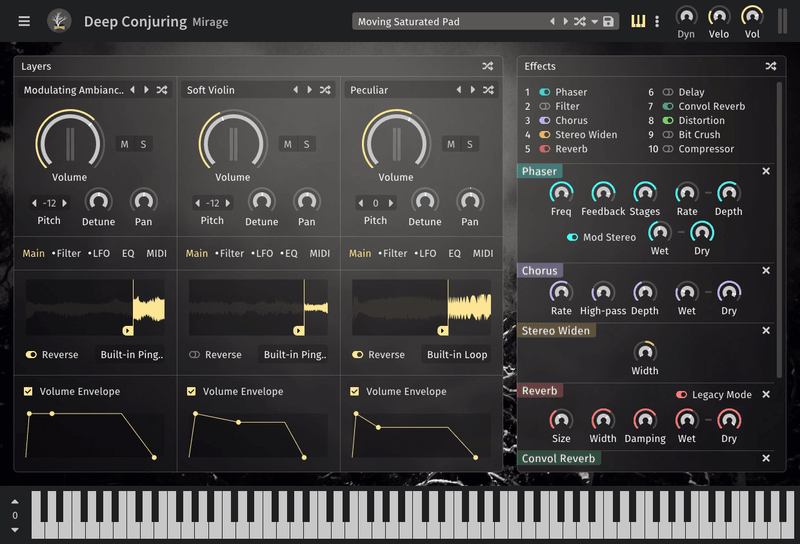Randomize preset using top bar shuffle icon
Image resolution: width=800 pixels, height=544 pixels.
[579, 21]
